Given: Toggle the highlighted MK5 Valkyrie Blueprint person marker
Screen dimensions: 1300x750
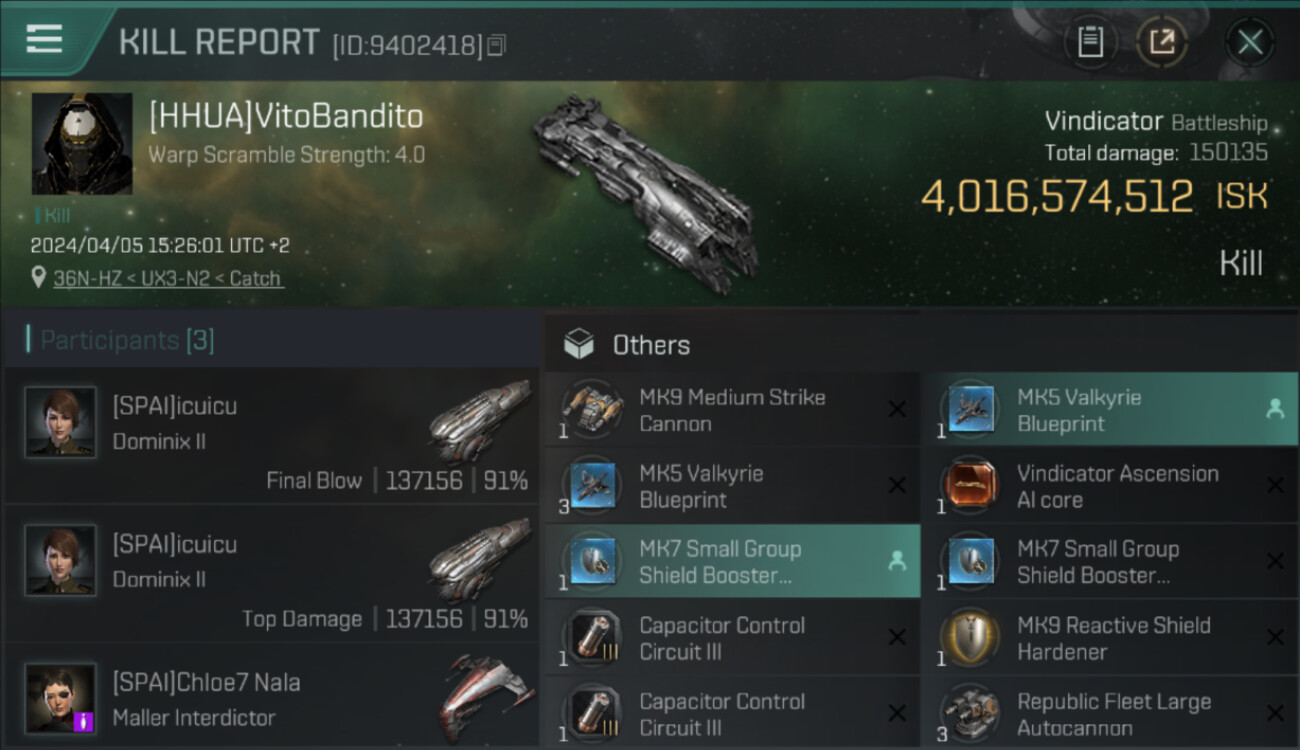Looking at the screenshot, I should click(x=1274, y=409).
